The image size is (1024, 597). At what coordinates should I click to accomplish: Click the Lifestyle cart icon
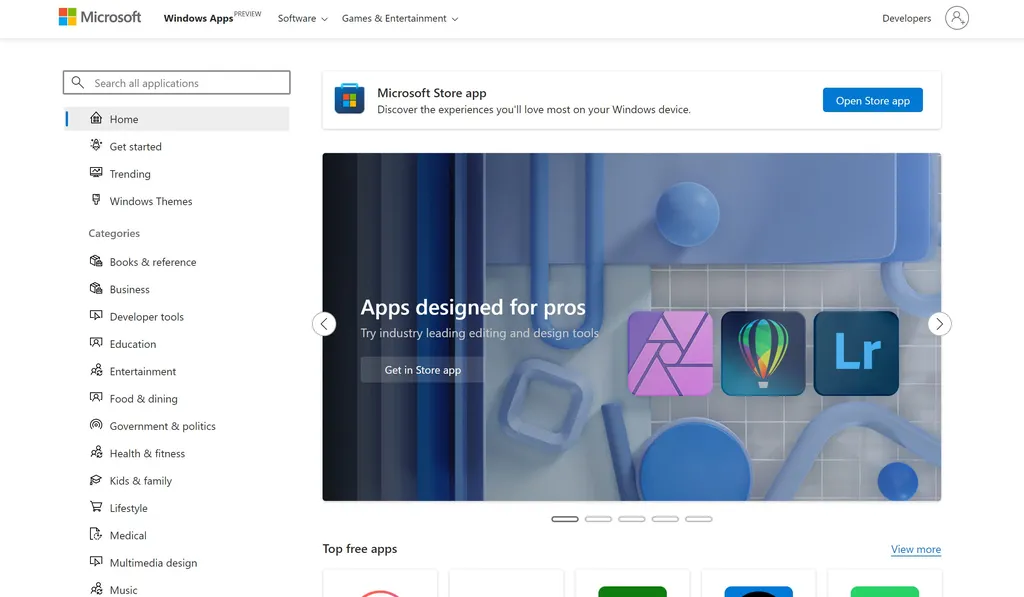96,507
